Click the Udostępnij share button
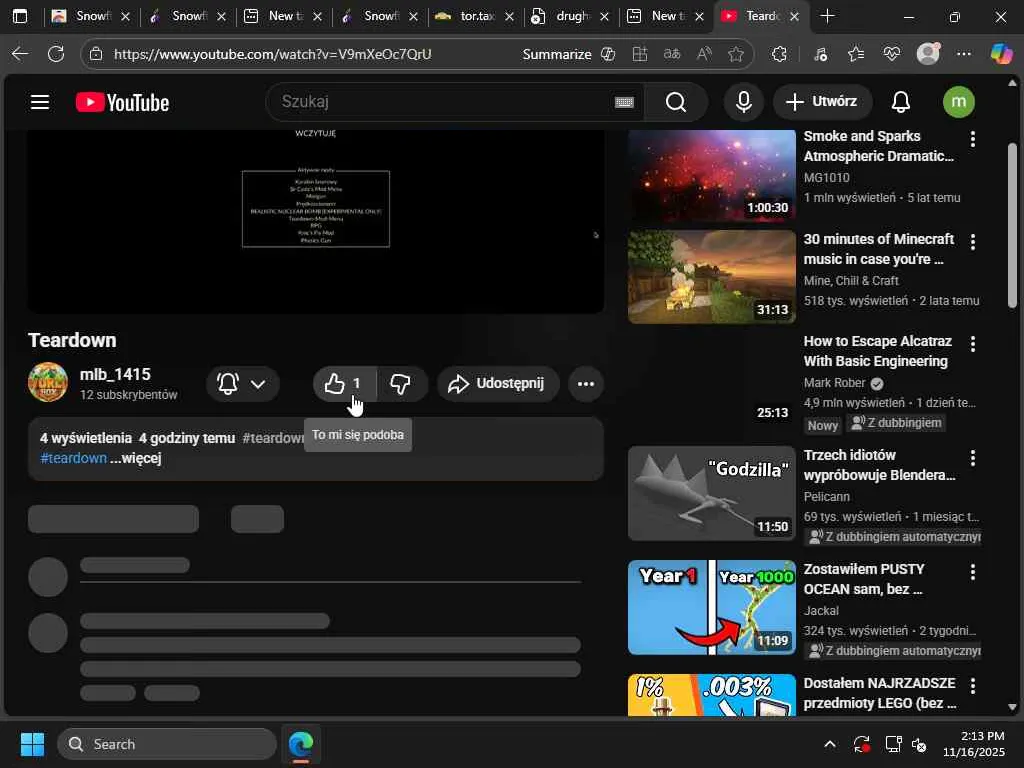1024x768 pixels. 496,384
